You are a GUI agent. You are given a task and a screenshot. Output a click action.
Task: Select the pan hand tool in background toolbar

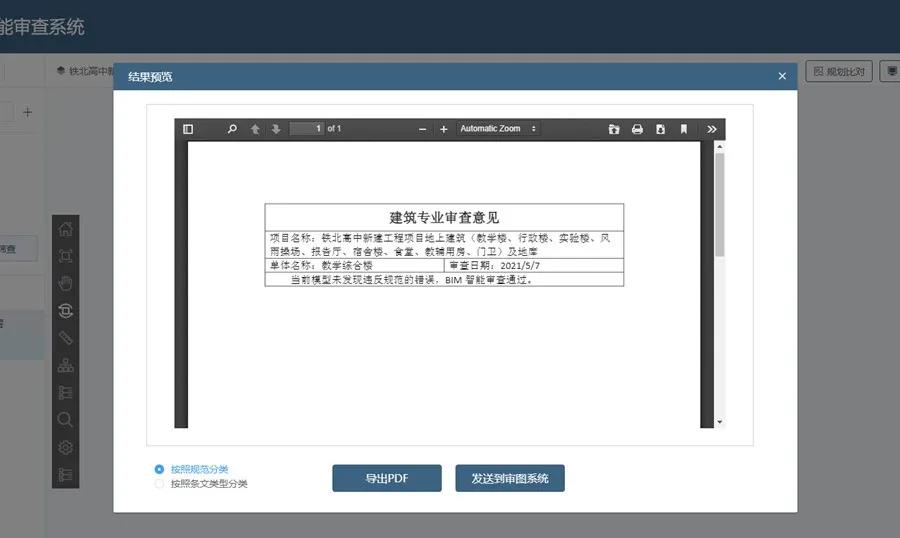click(x=65, y=284)
